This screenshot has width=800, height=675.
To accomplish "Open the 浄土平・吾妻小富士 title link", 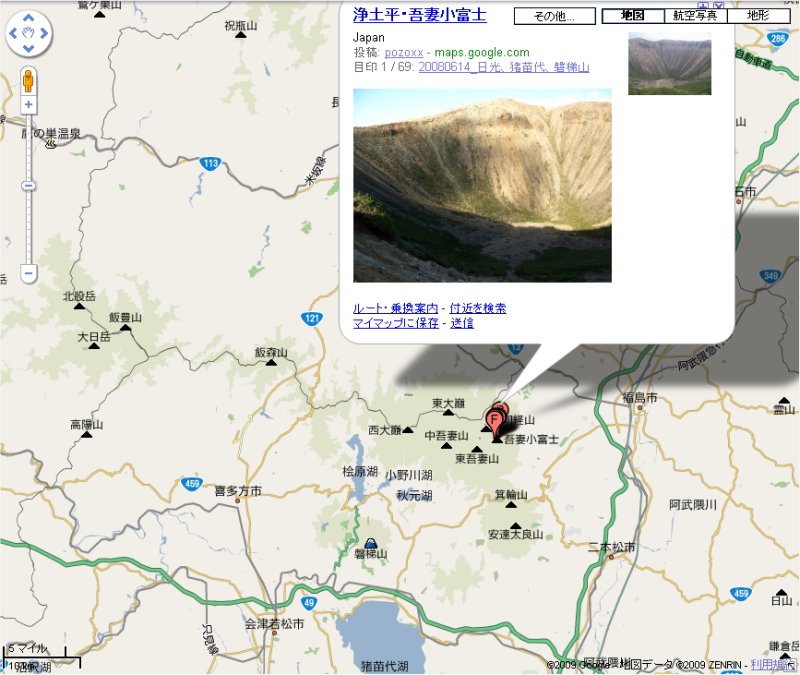I will 419,14.
